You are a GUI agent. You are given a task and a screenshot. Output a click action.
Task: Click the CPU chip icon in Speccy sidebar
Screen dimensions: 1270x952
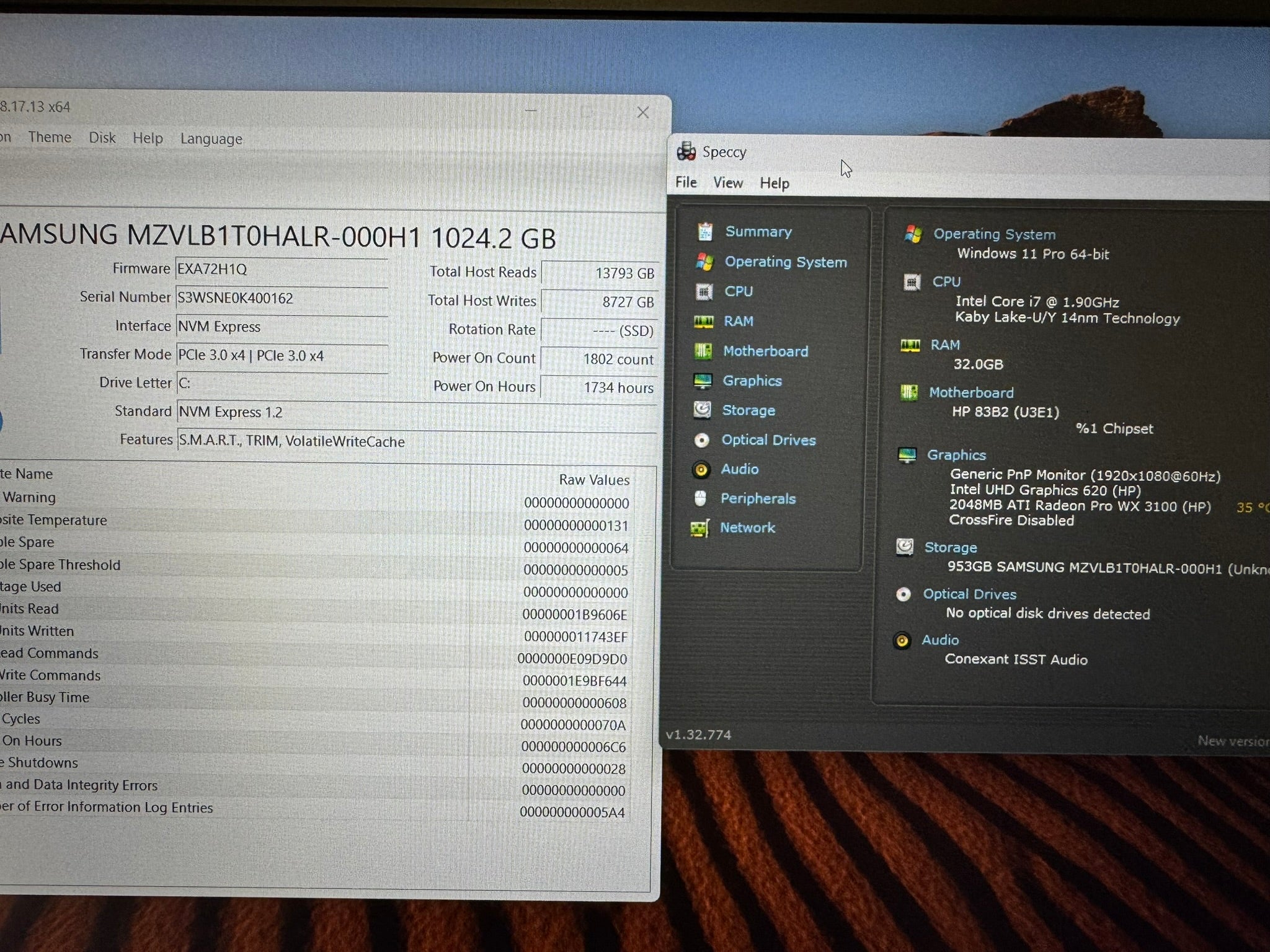click(x=704, y=291)
